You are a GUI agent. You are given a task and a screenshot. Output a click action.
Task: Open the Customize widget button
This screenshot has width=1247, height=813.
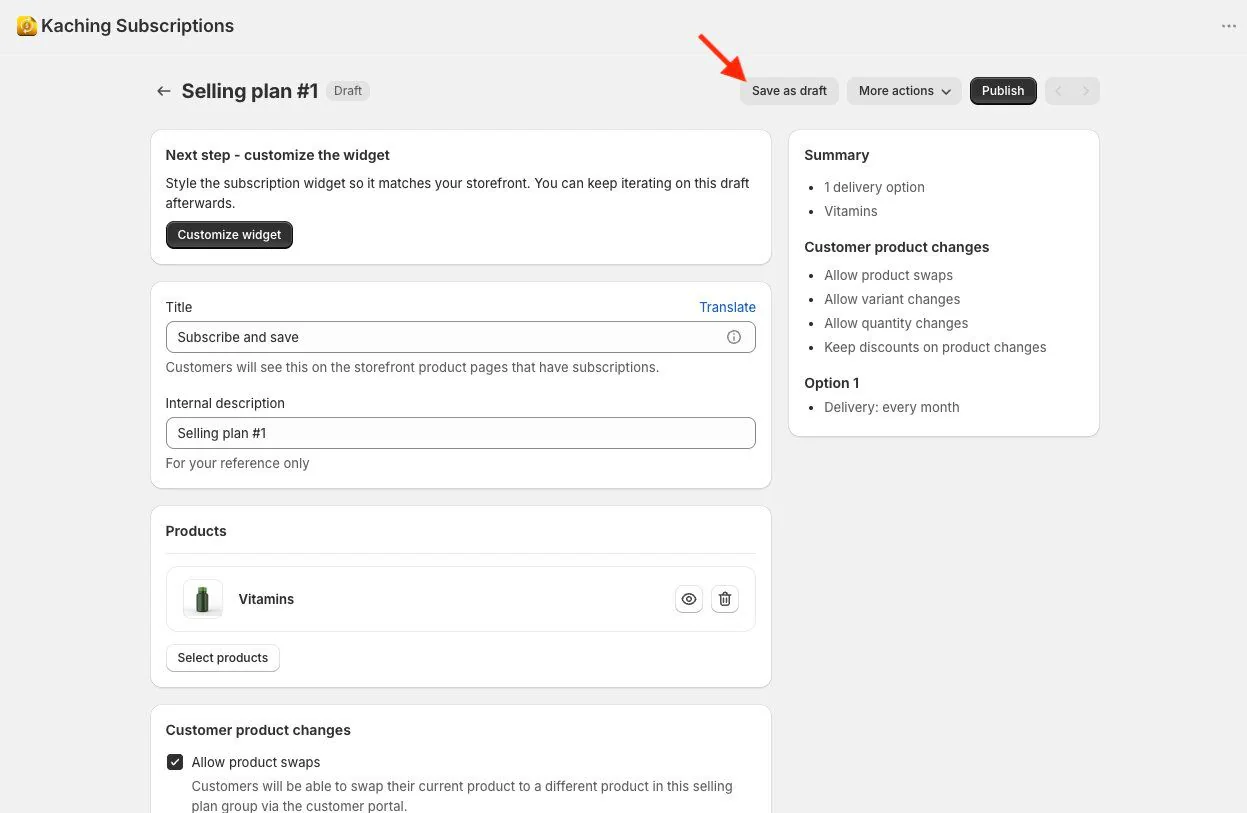[229, 235]
